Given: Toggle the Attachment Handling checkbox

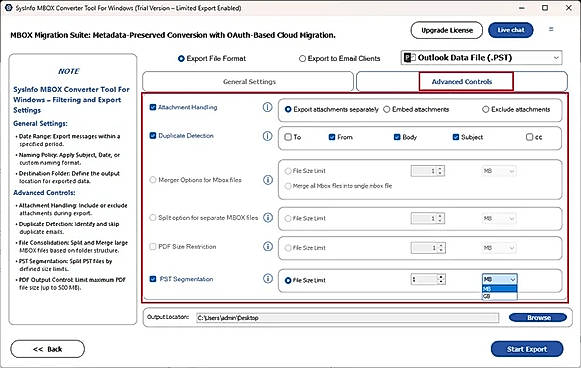Looking at the screenshot, I should click(x=153, y=107).
